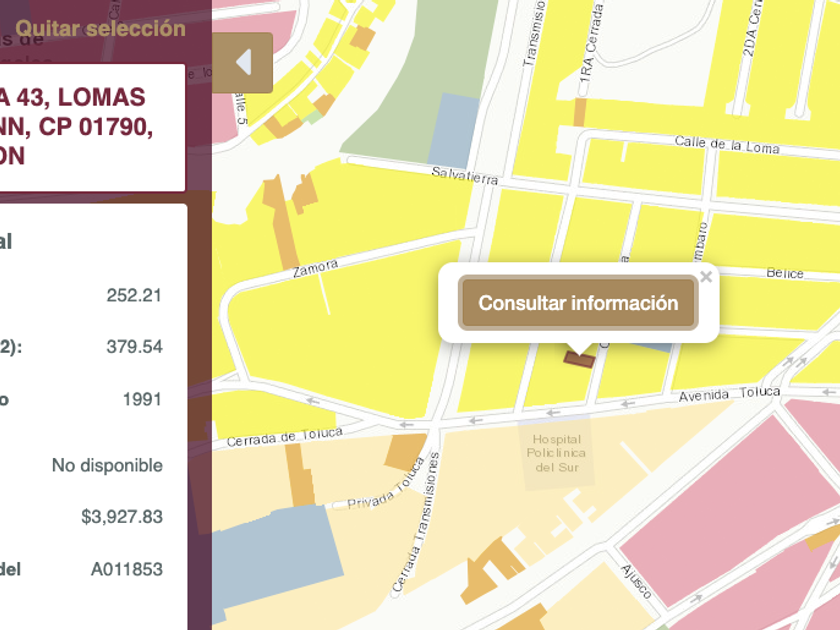Click the Salvatierra street label
Image resolution: width=840 pixels, height=630 pixels.
[464, 176]
